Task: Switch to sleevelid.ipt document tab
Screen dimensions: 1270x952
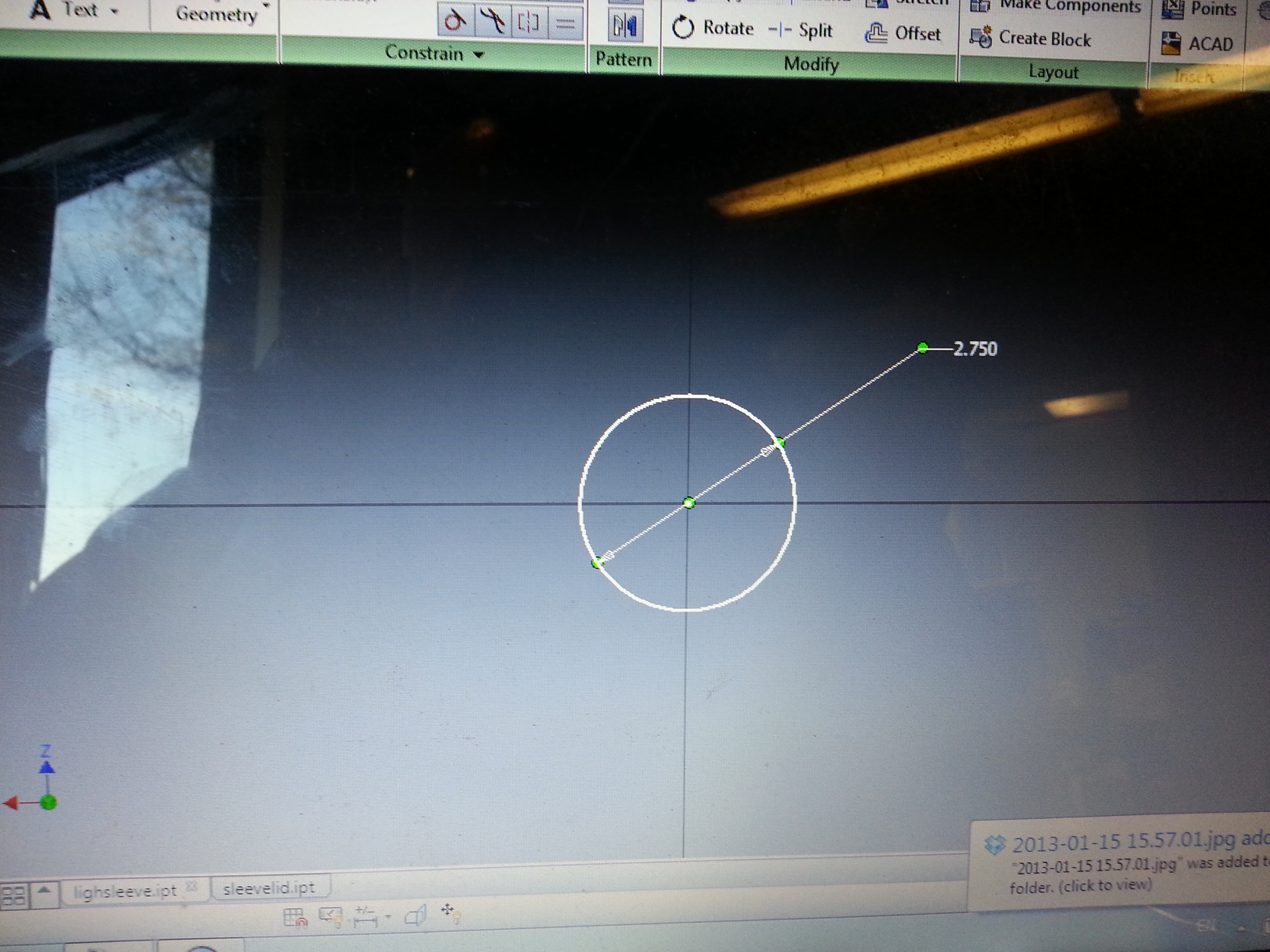Action: point(269,888)
